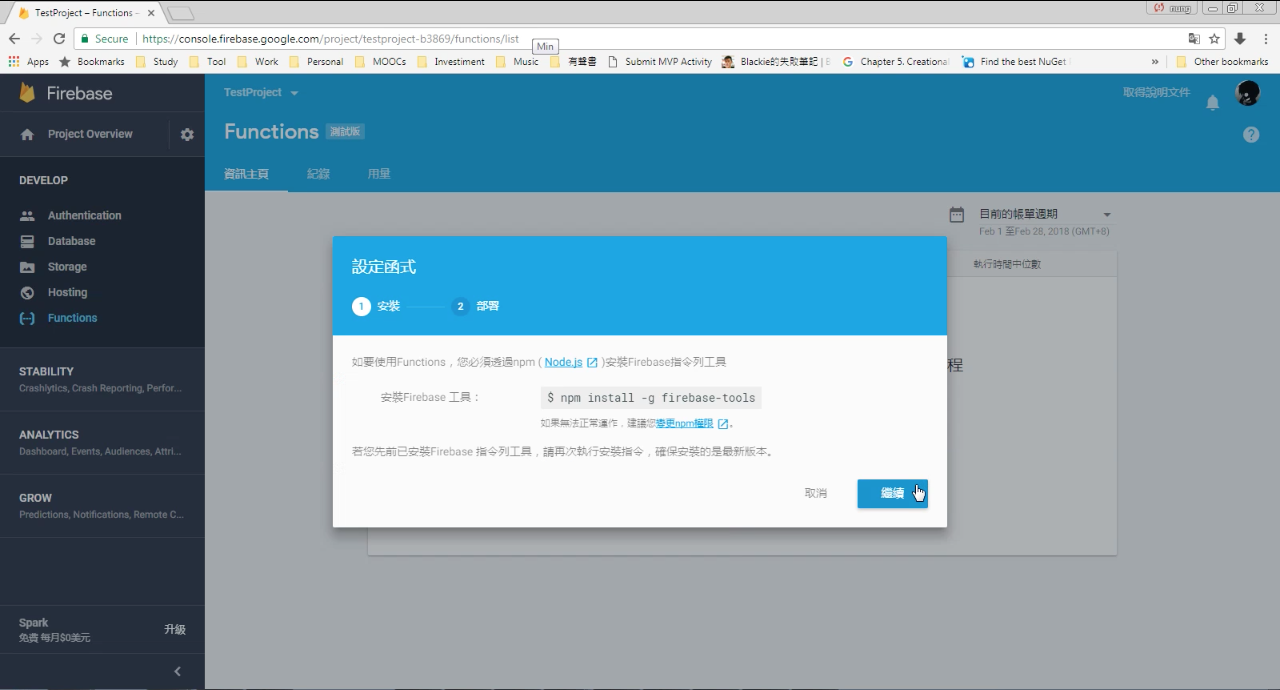1280x690 pixels.
Task: Open project settings gear icon
Action: pyautogui.click(x=187, y=134)
